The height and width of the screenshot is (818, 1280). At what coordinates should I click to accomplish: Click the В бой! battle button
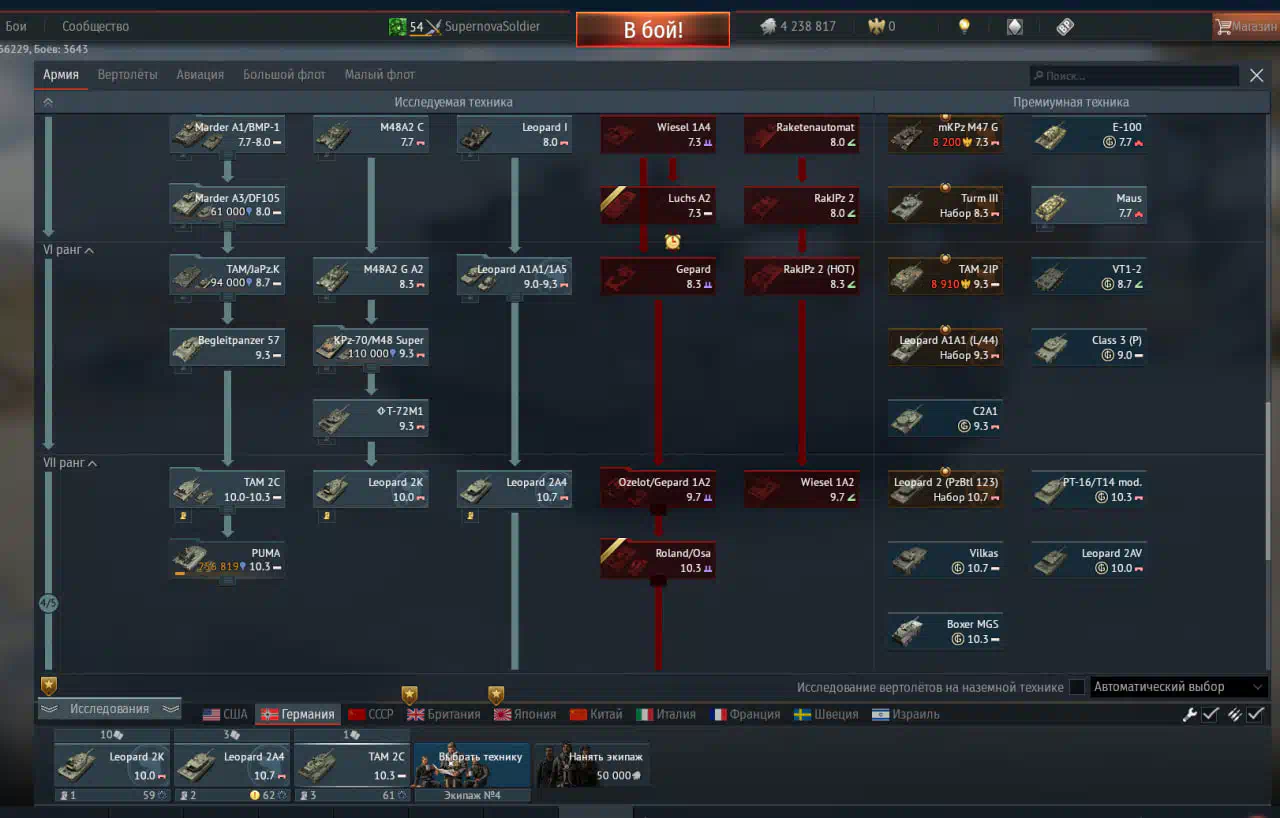[653, 30]
